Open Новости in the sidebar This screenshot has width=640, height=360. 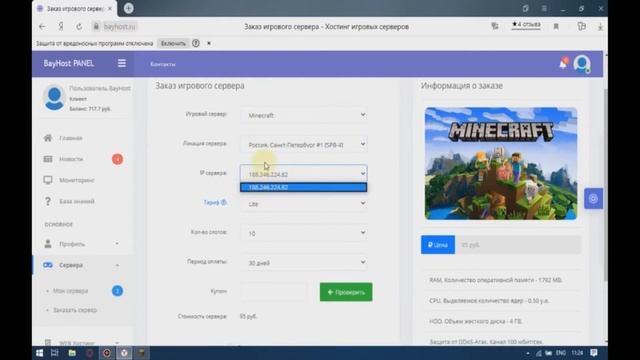point(71,159)
